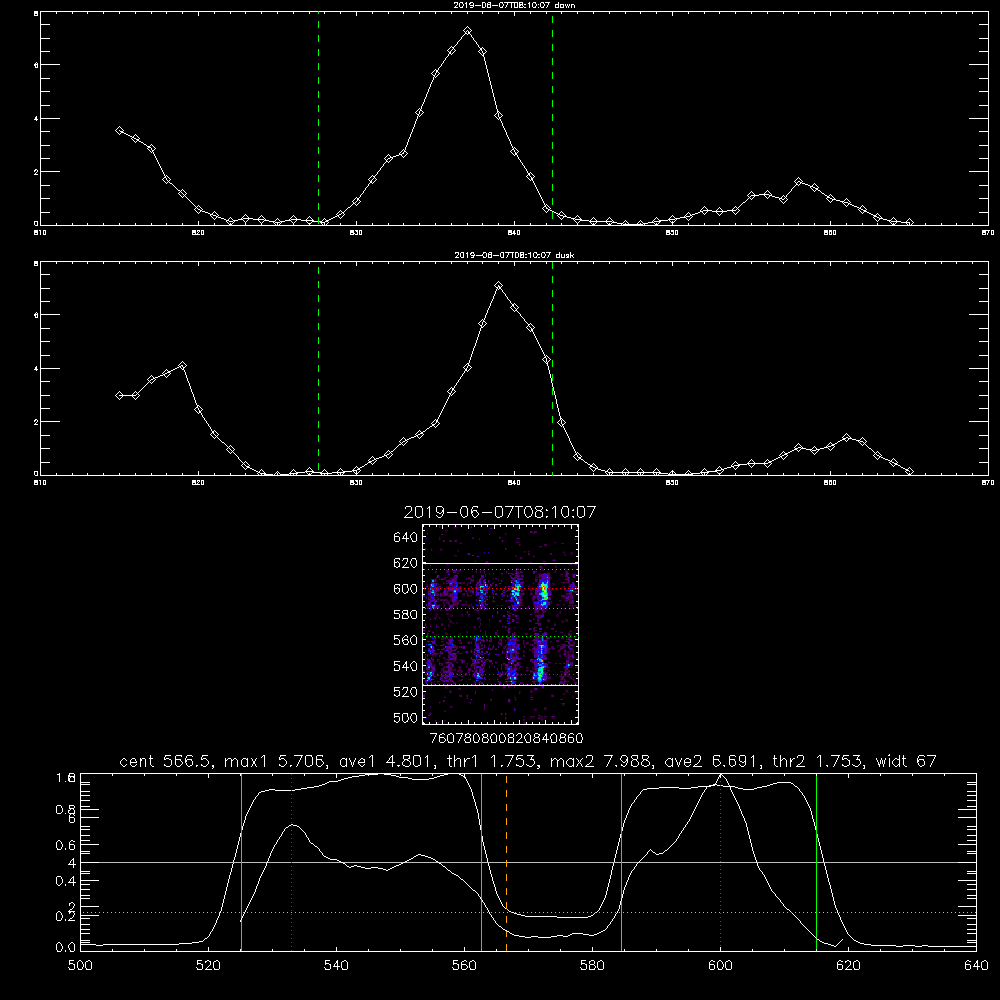Open the colored spectral image thumbnail
Viewport: 1000px width, 1000px height.
(500, 624)
